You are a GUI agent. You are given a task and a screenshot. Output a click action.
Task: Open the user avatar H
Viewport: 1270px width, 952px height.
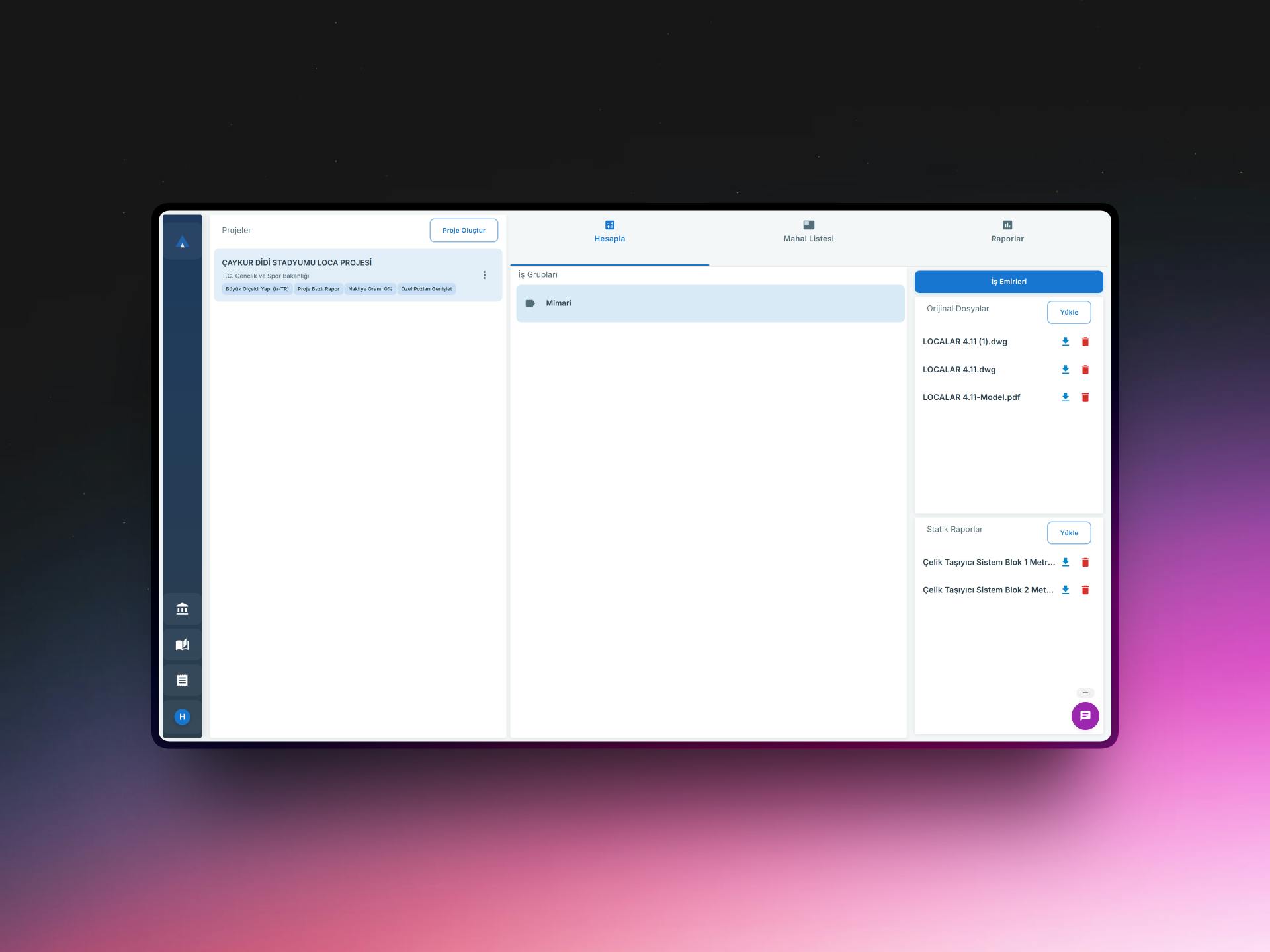(182, 717)
